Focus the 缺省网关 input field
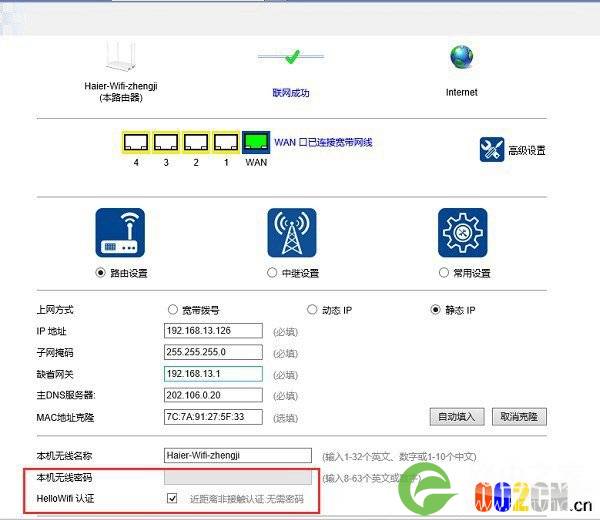The height and width of the screenshot is (520, 600). click(x=213, y=374)
